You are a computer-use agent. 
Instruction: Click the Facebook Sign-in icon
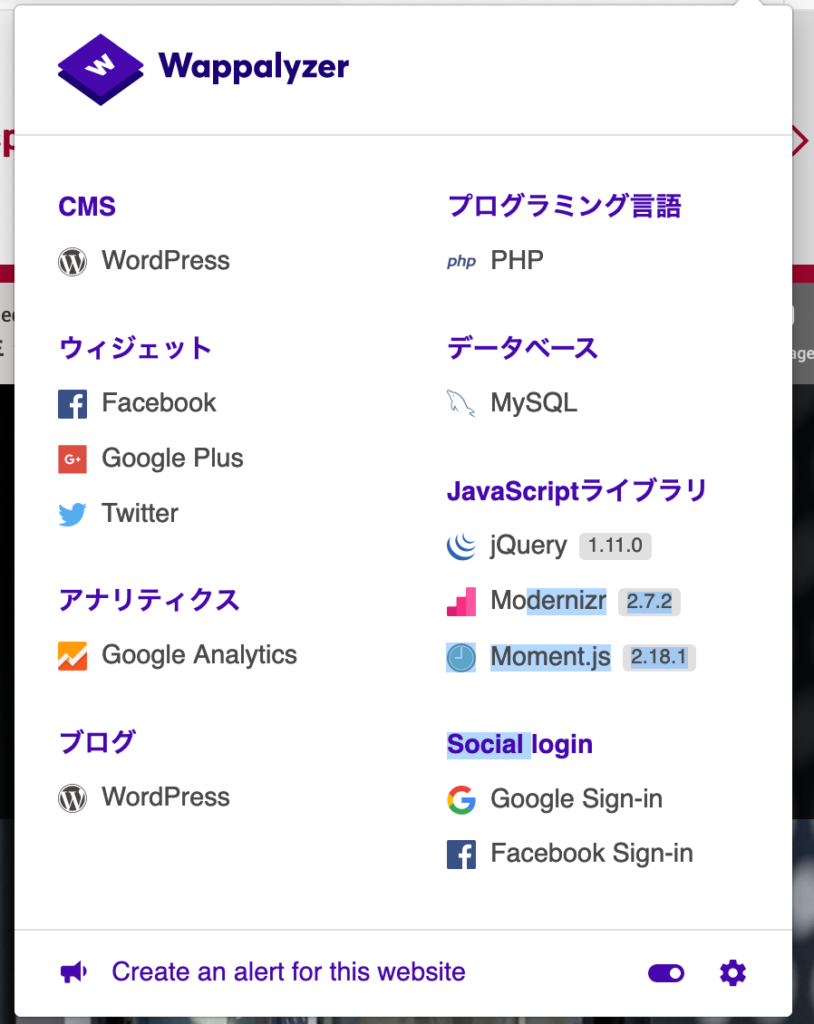[x=461, y=855]
